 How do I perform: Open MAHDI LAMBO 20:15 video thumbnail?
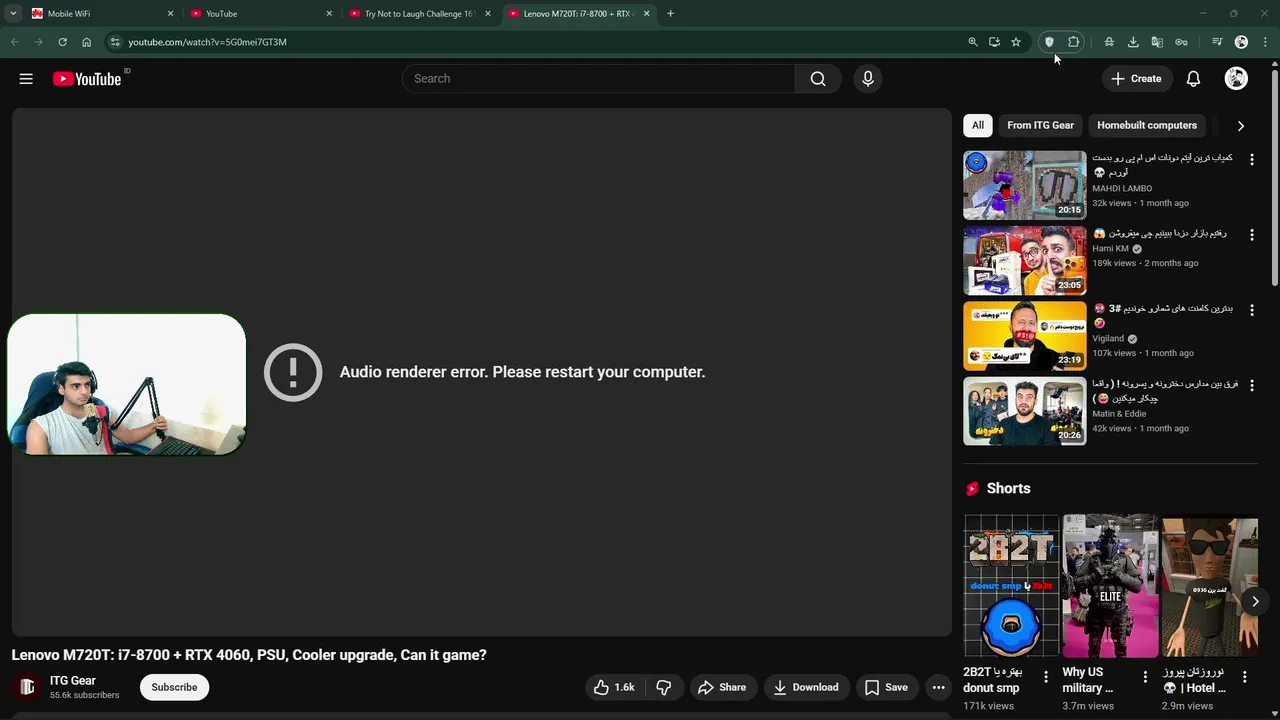click(1024, 185)
